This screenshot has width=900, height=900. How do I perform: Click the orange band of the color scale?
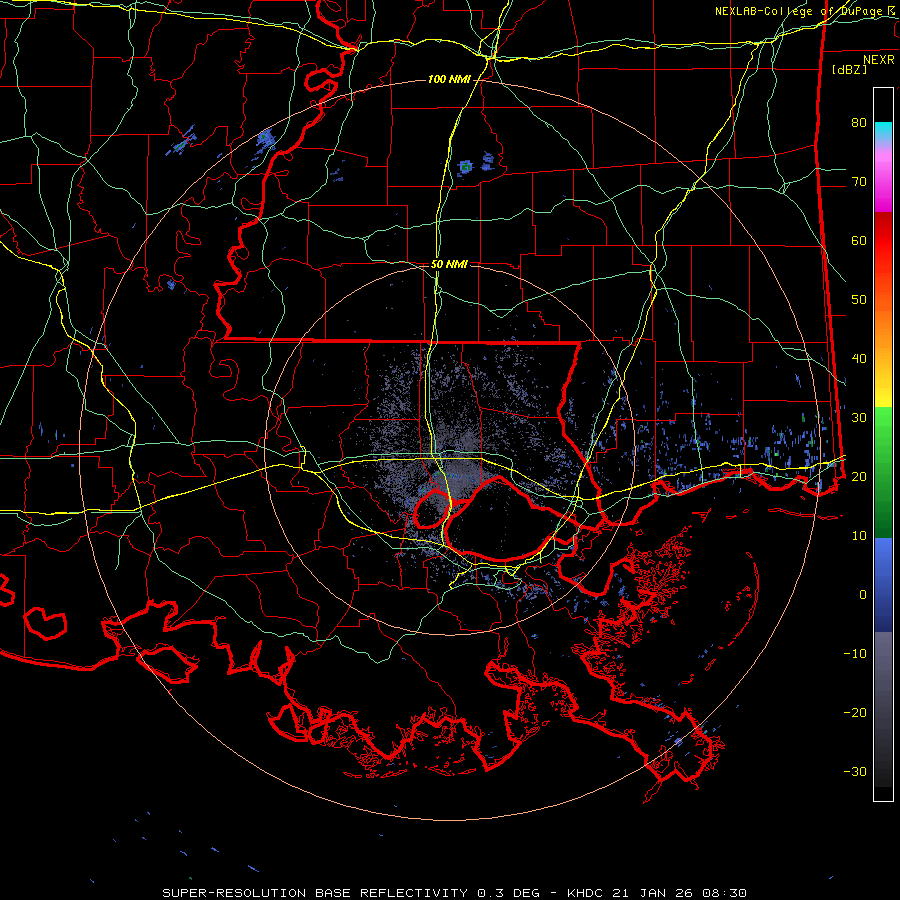click(883, 327)
